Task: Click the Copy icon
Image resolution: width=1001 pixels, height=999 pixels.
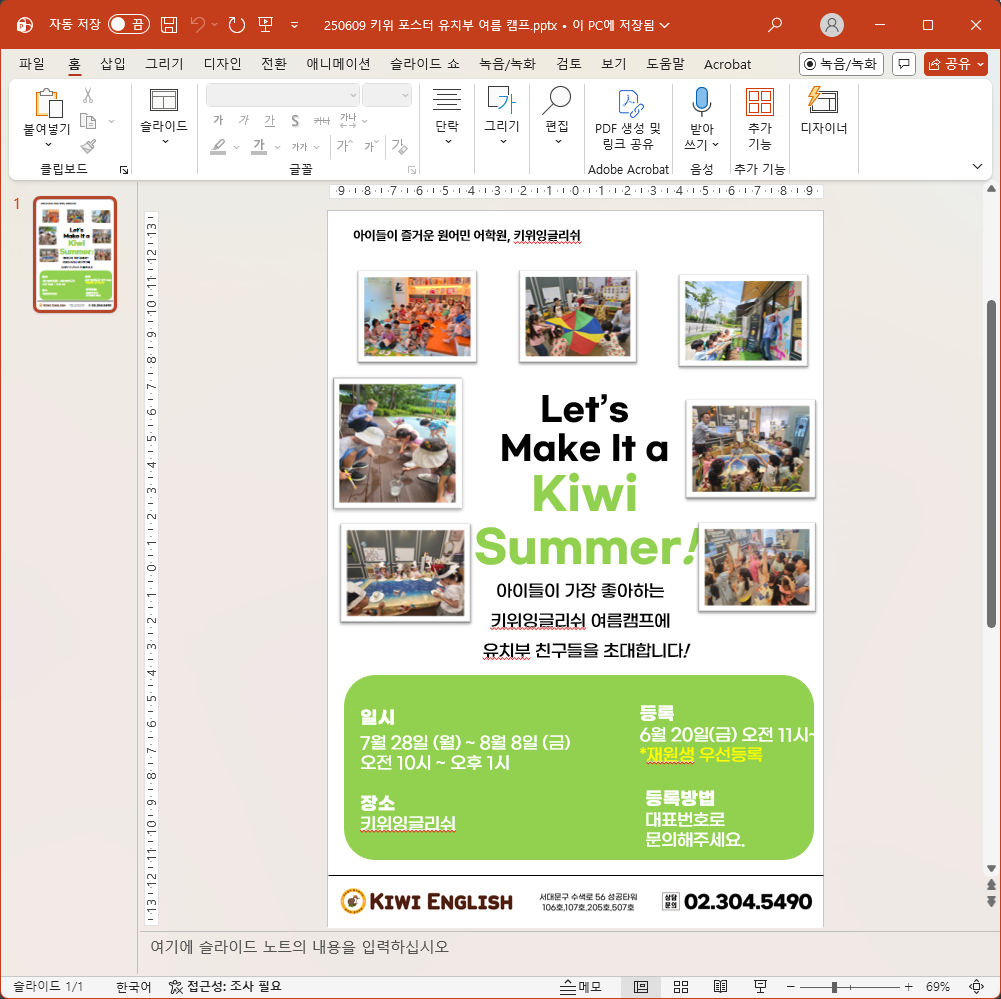Action: pos(88,121)
